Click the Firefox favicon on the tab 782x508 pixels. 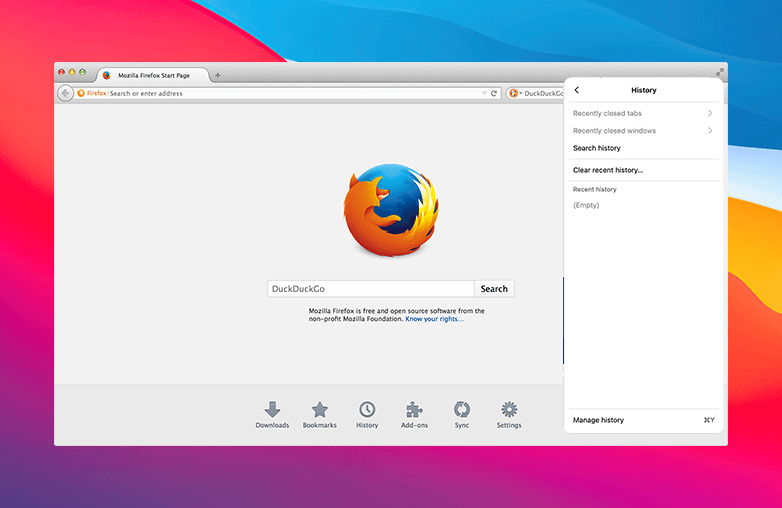pos(106,75)
